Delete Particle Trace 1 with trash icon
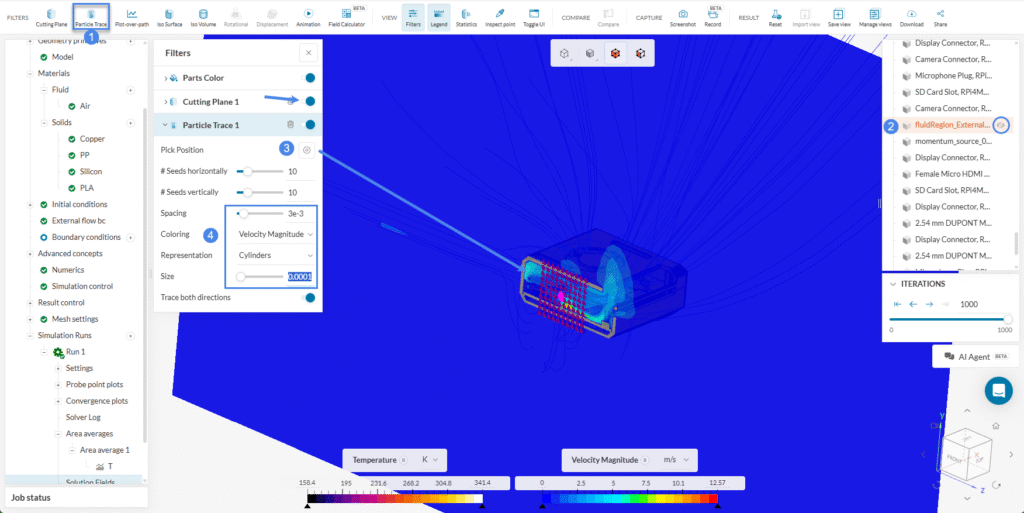The width and height of the screenshot is (1024, 513). click(x=290, y=125)
